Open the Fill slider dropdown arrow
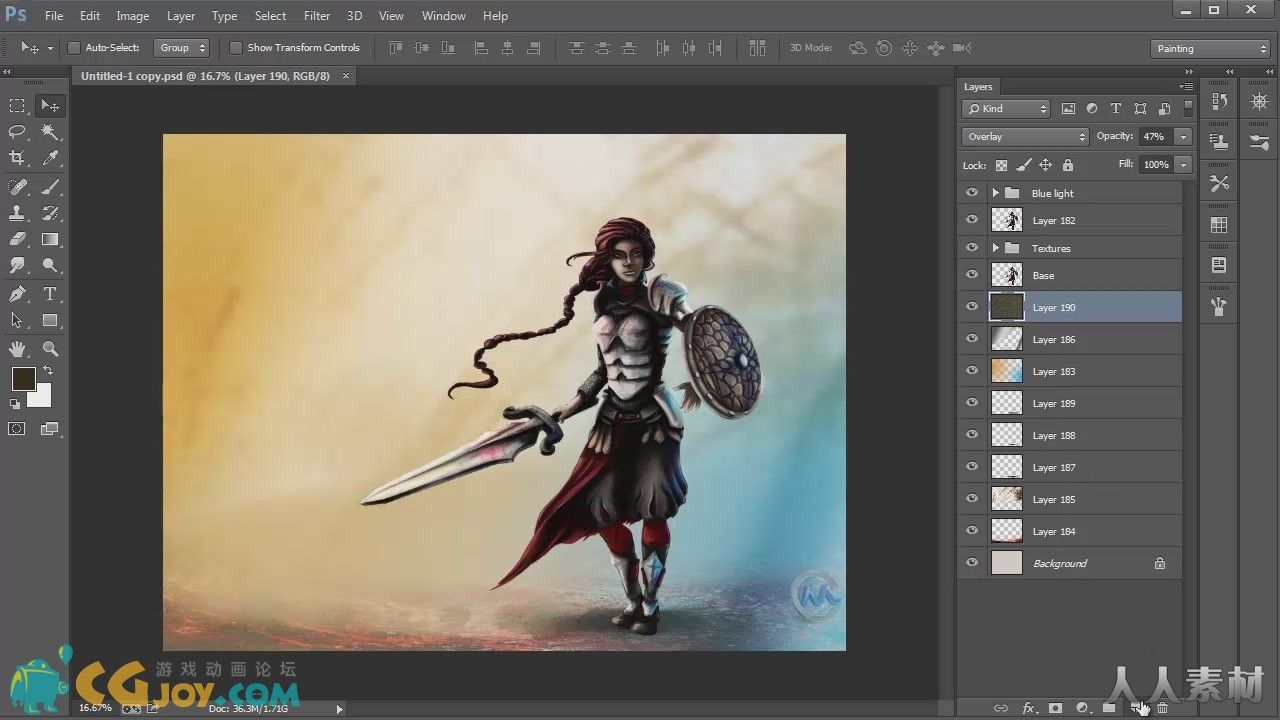This screenshot has height=720, width=1280. [1184, 165]
